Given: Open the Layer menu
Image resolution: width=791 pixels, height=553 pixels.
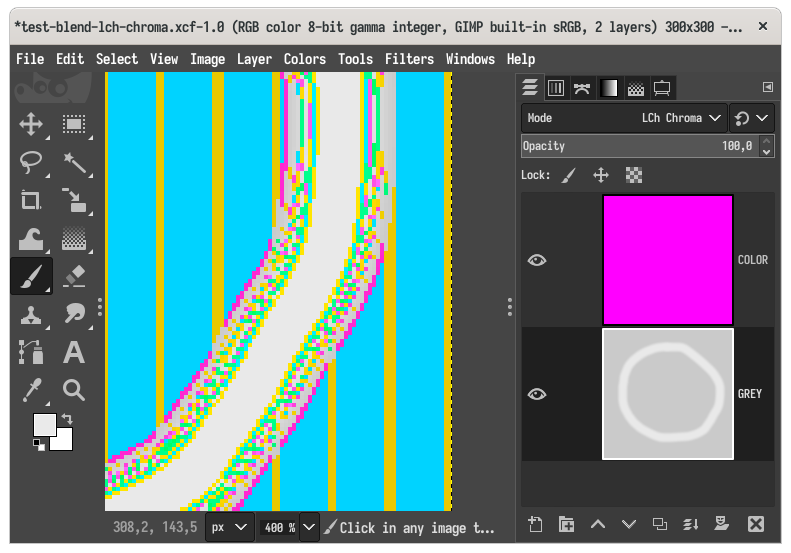Looking at the screenshot, I should (x=254, y=59).
